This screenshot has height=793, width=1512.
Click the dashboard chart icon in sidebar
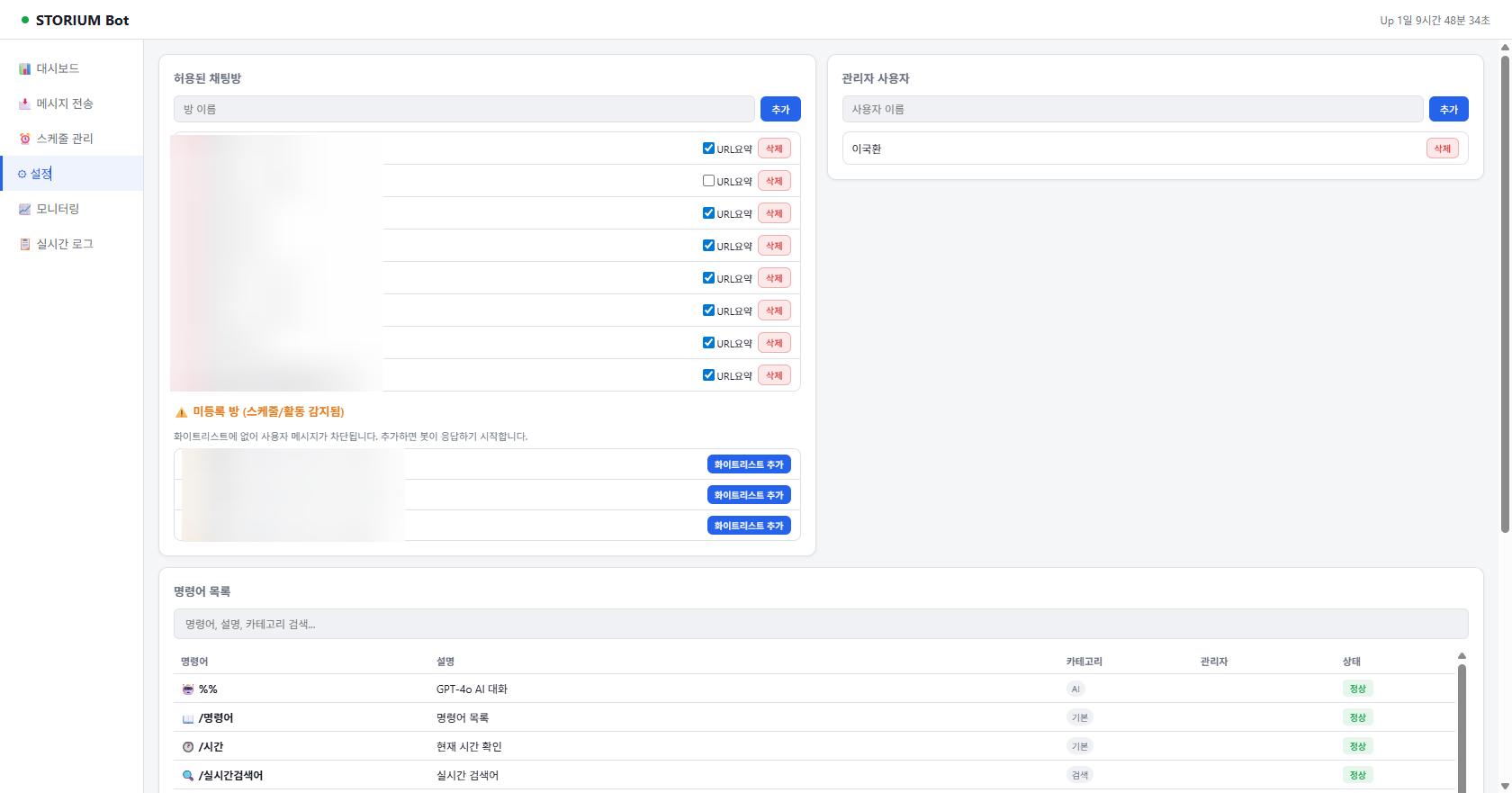[25, 69]
